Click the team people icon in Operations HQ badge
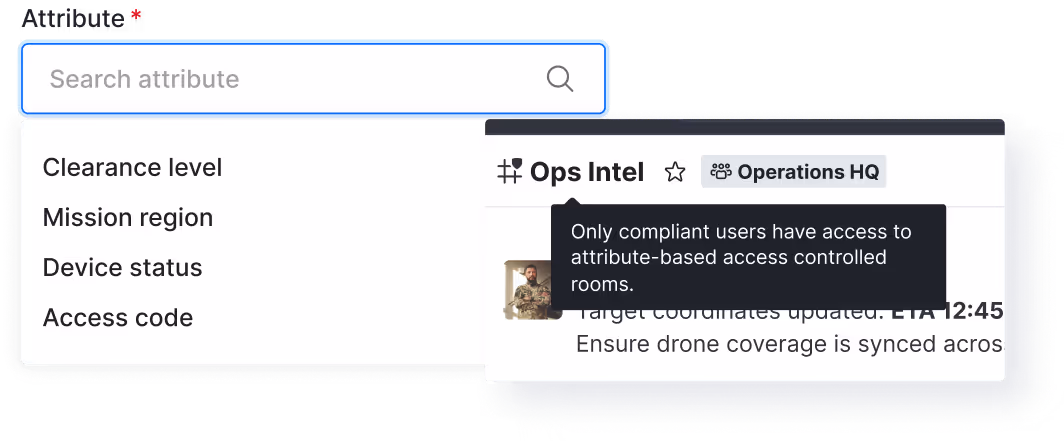The image size is (1064, 441). pyautogui.click(x=721, y=172)
